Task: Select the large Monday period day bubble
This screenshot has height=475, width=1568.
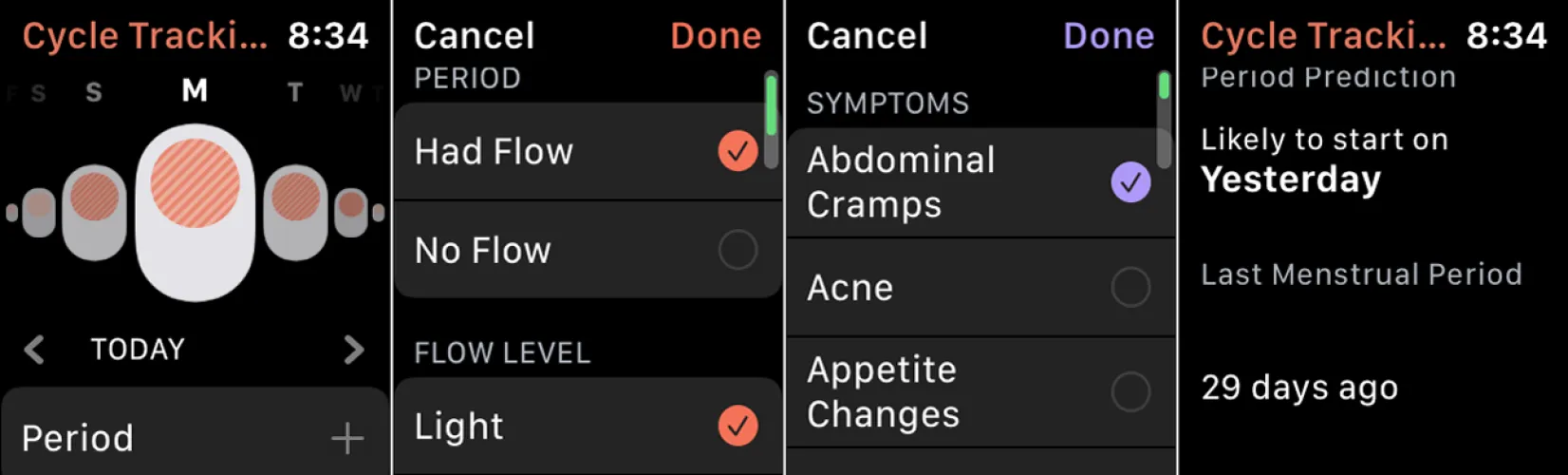Action: pyautogui.click(x=195, y=211)
